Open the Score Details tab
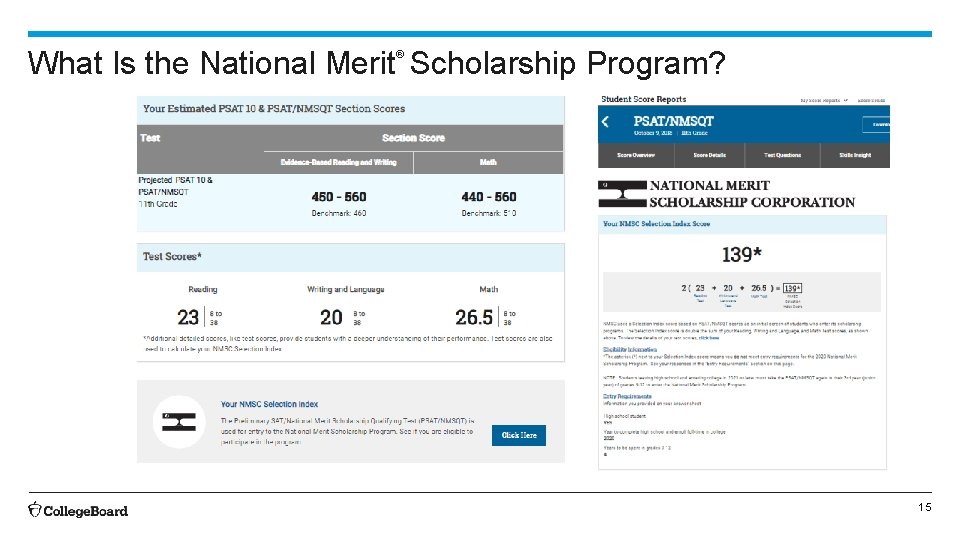 click(x=710, y=155)
